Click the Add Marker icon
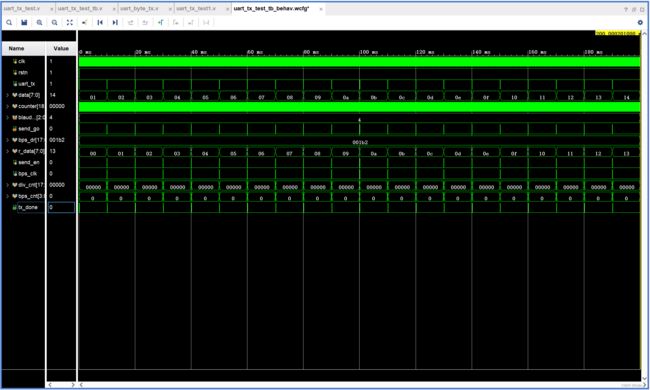 (160, 22)
